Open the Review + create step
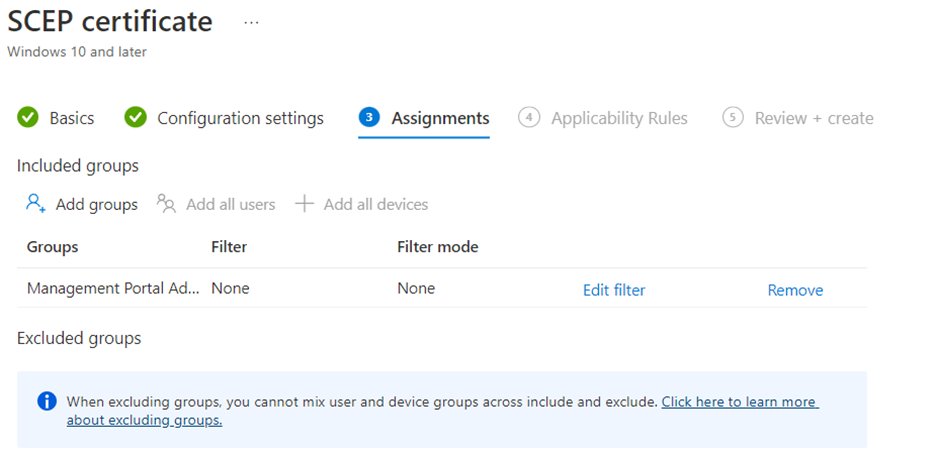 click(813, 118)
